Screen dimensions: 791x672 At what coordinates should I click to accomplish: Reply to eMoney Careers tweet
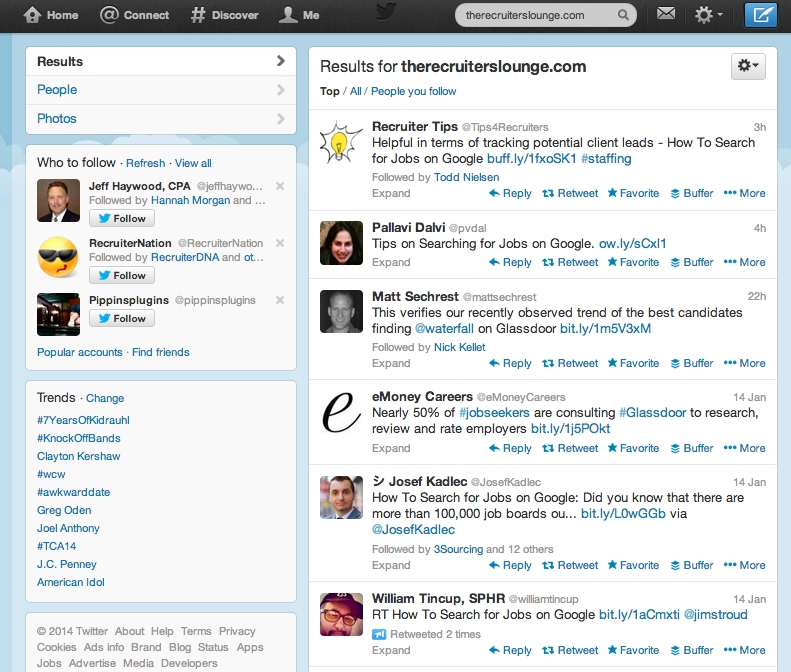click(x=510, y=448)
